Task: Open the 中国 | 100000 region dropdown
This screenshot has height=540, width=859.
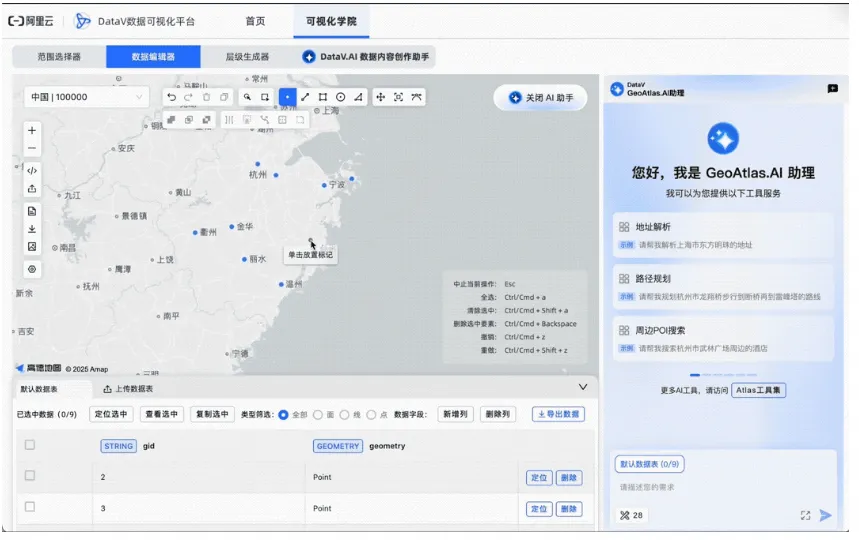Action: [87, 97]
